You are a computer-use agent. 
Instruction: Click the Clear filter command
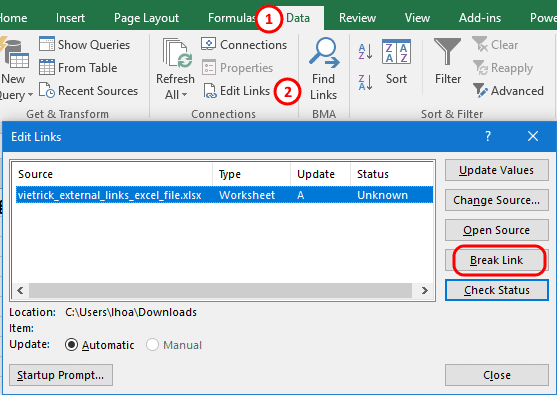(x=495, y=44)
